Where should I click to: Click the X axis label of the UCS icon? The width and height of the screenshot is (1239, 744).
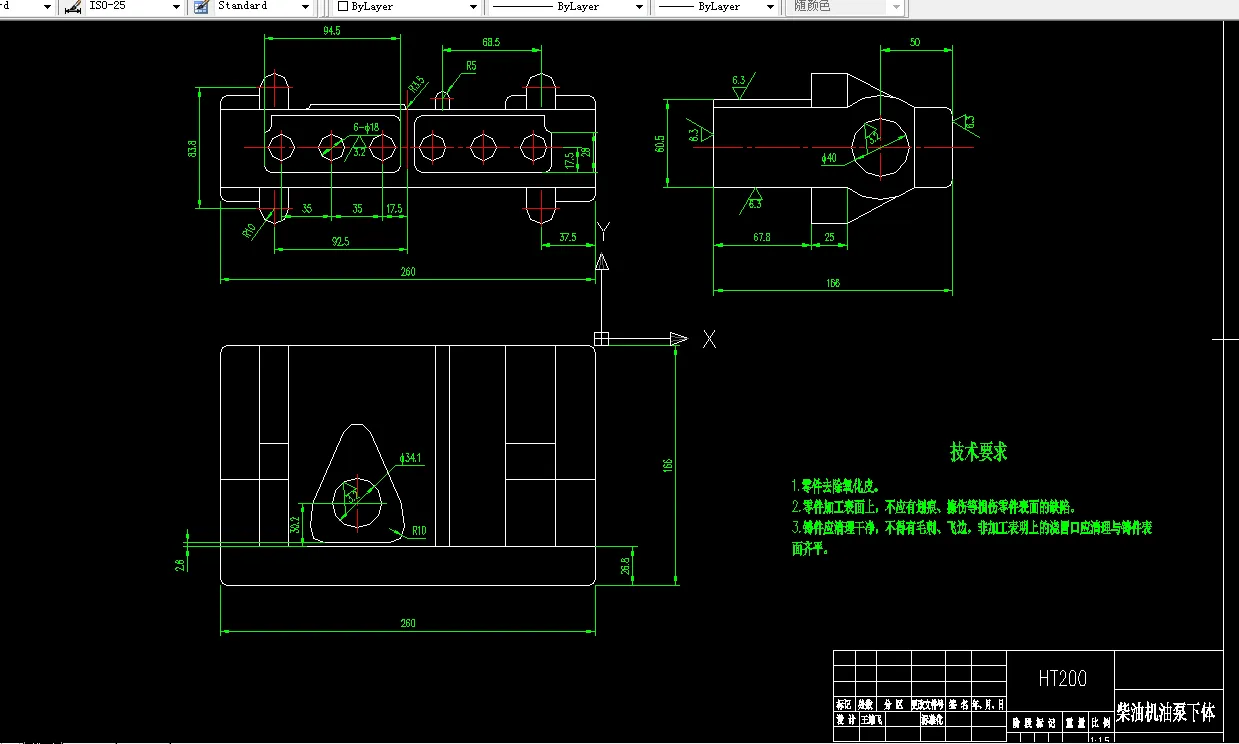pyautogui.click(x=709, y=339)
